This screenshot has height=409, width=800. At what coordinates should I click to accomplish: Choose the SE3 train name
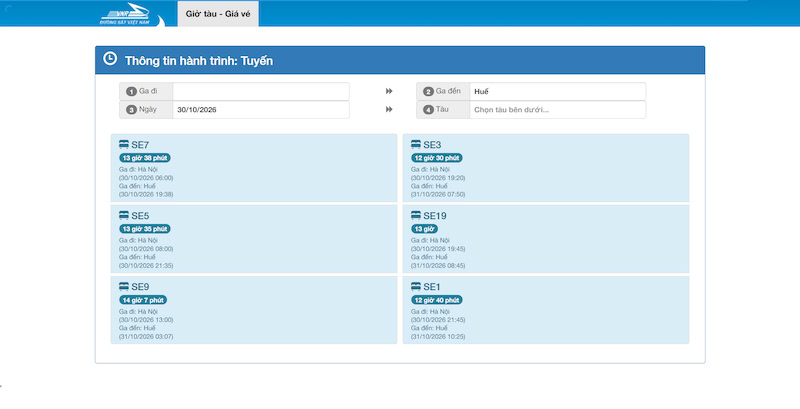click(432, 145)
